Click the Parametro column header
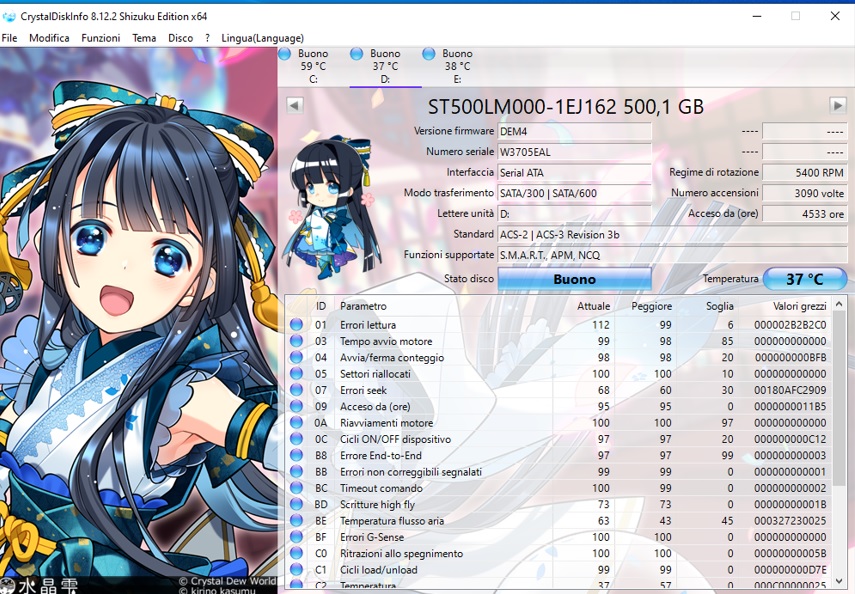Image resolution: width=855 pixels, height=594 pixels. 363,306
